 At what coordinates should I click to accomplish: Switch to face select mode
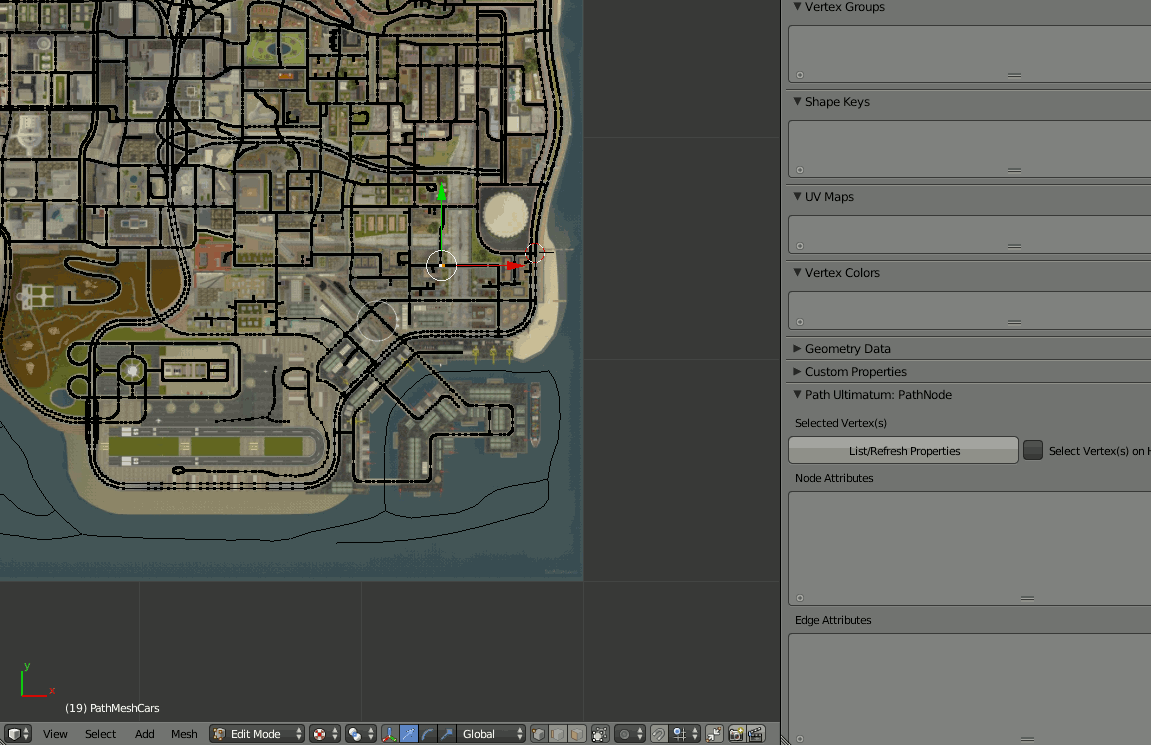[x=577, y=734]
